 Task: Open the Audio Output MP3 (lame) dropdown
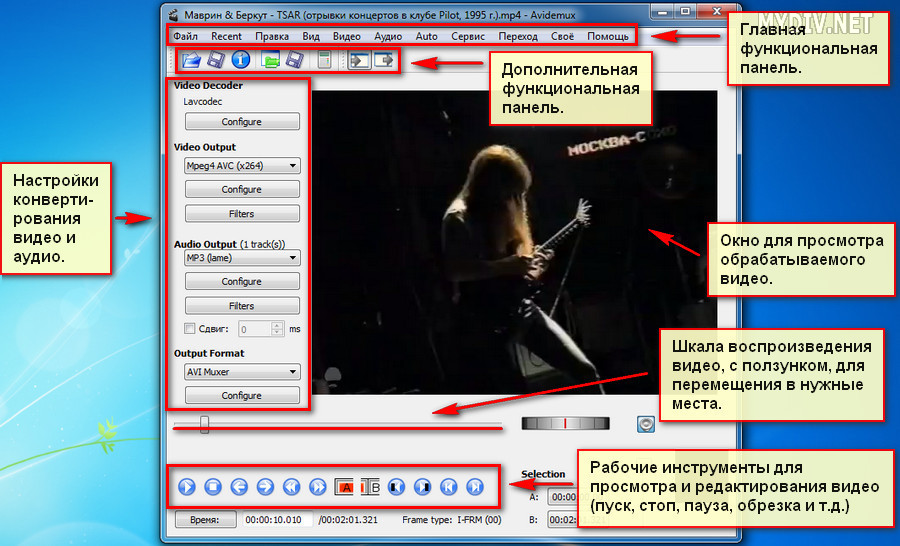click(x=242, y=258)
